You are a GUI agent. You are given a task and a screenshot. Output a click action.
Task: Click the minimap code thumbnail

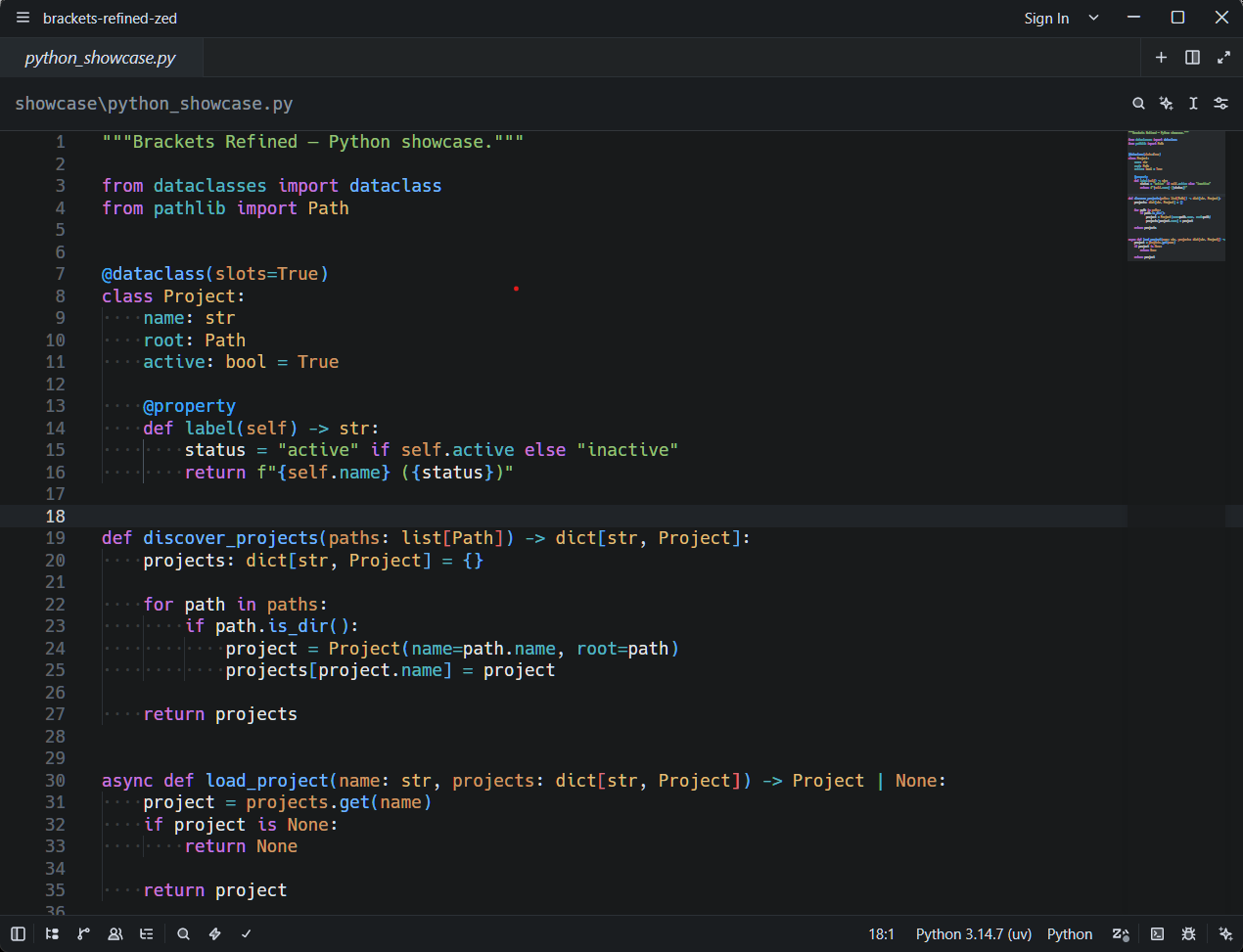tap(1175, 196)
